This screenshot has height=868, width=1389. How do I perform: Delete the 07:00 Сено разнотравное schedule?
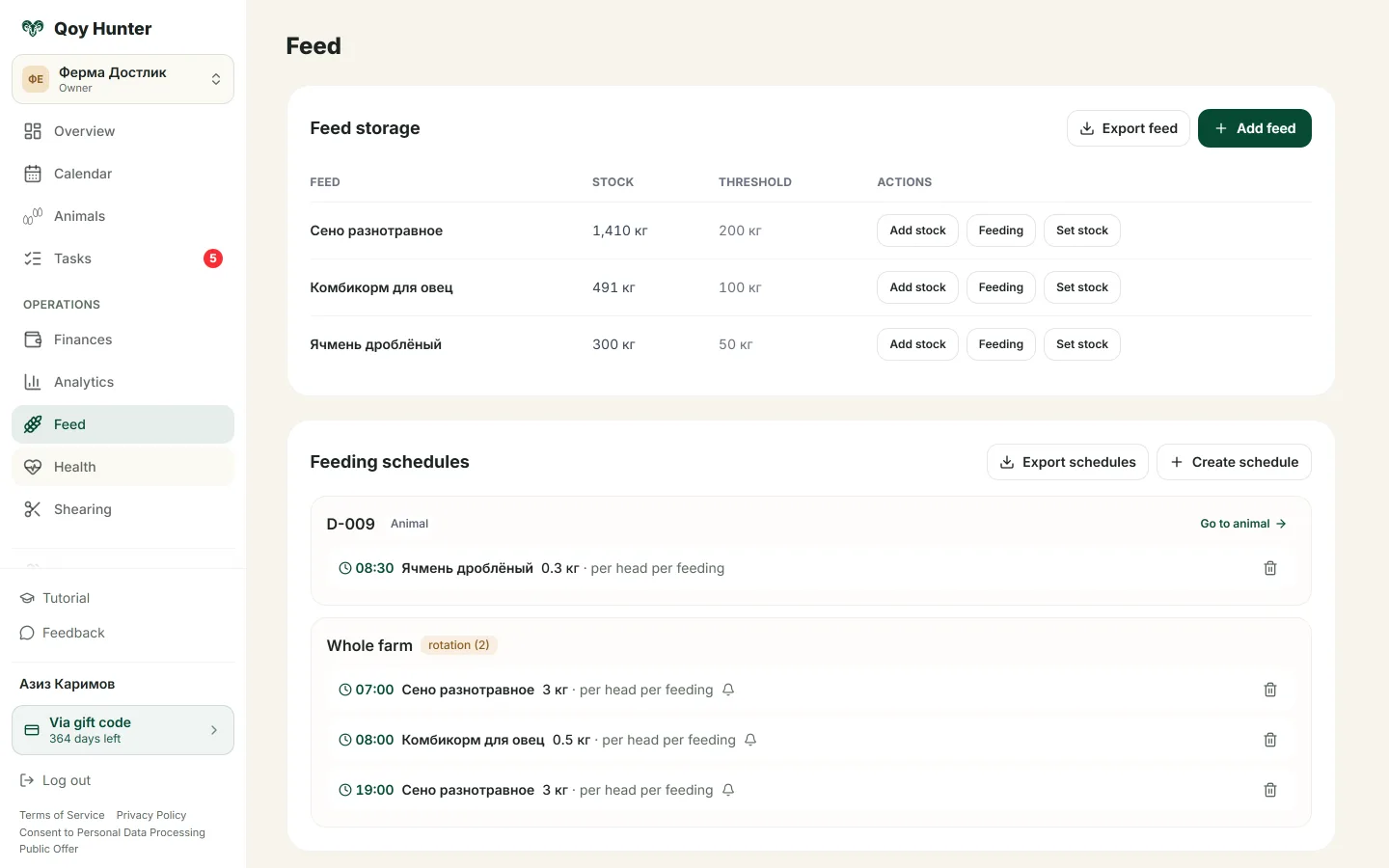1270,690
